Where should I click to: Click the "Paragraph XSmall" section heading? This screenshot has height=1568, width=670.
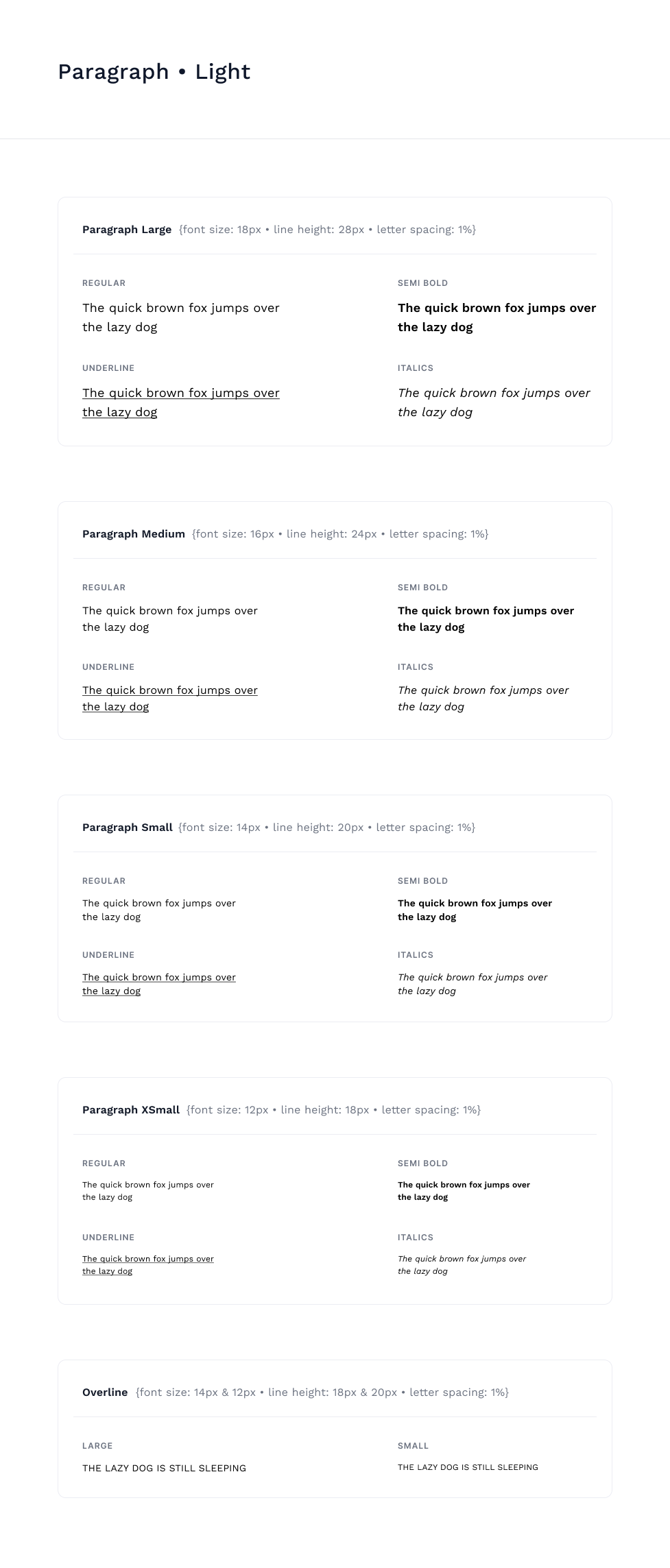coord(131,1110)
